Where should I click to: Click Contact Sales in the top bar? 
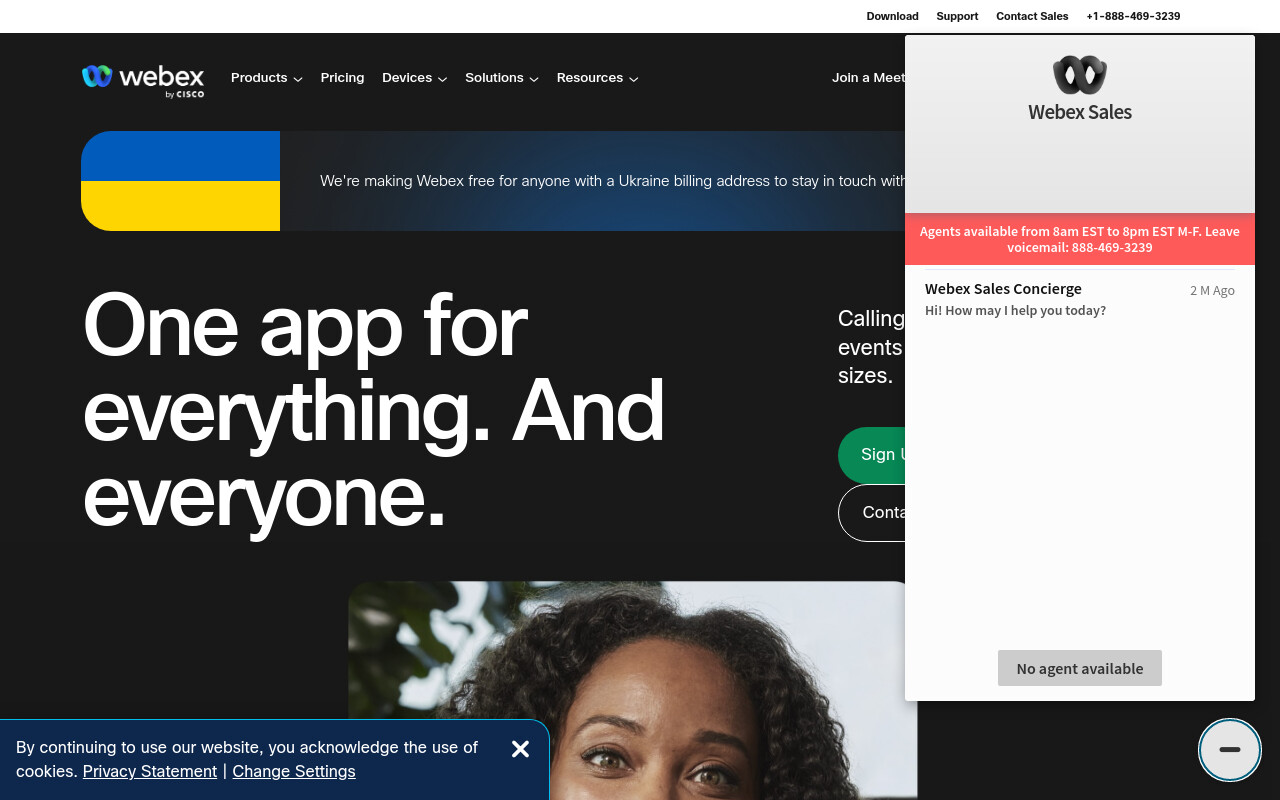(x=1032, y=16)
